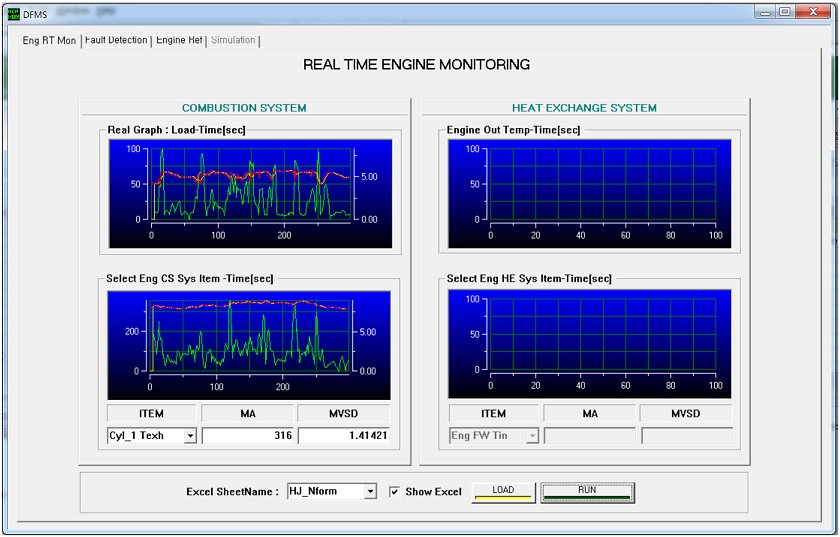Click the HEAT EXCHANGE SYSTEM heading
The height and width of the screenshot is (537, 840).
click(584, 108)
